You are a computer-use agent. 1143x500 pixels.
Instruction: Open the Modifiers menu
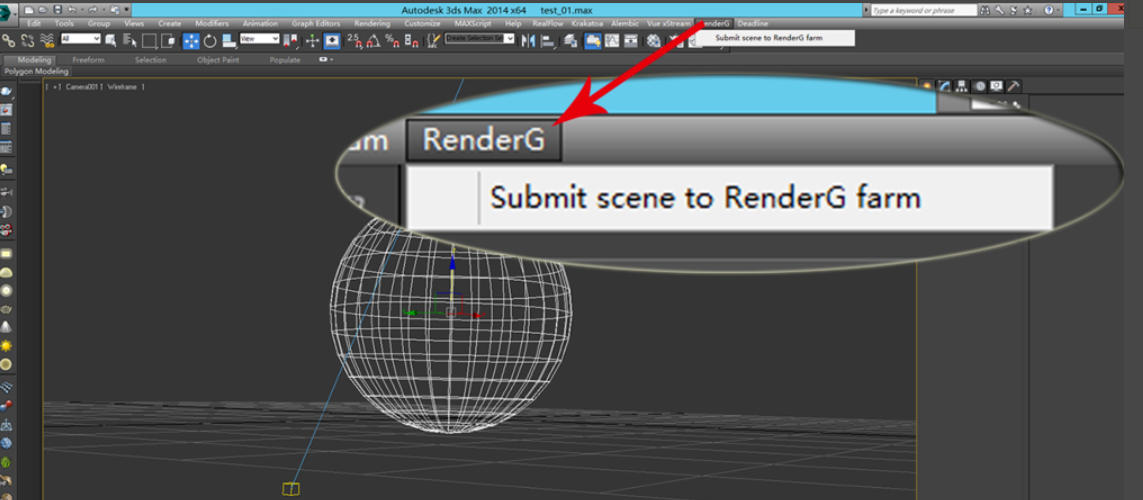coord(212,23)
